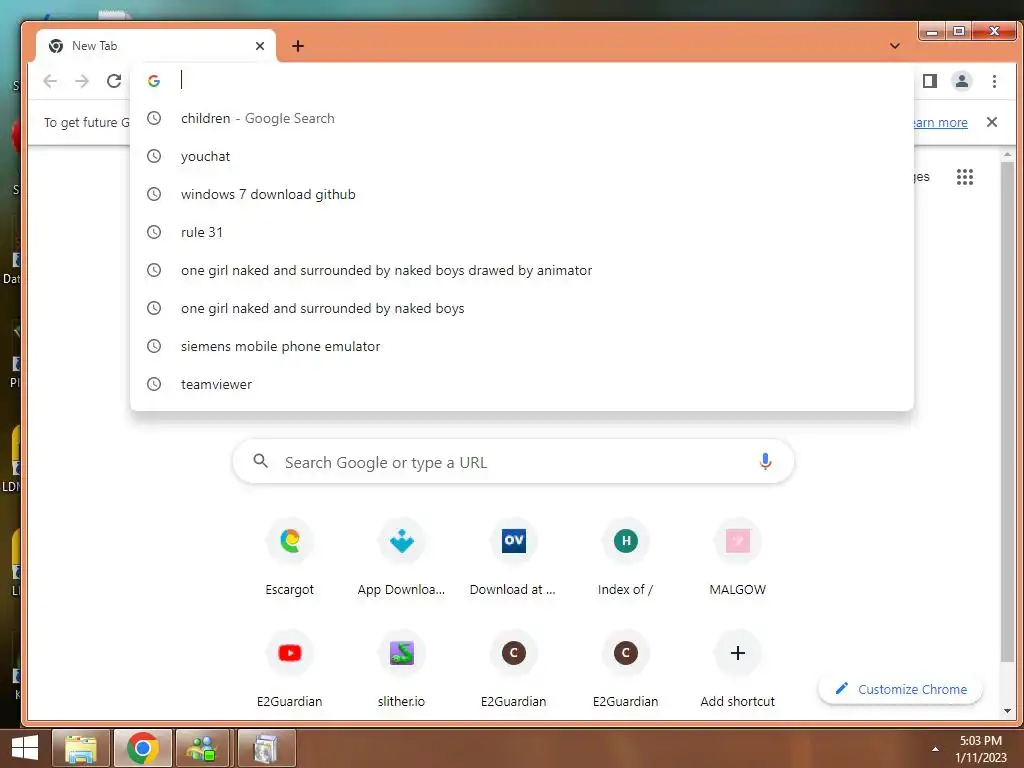Expand the tab search chevron
The height and width of the screenshot is (768, 1024).
pos(895,46)
